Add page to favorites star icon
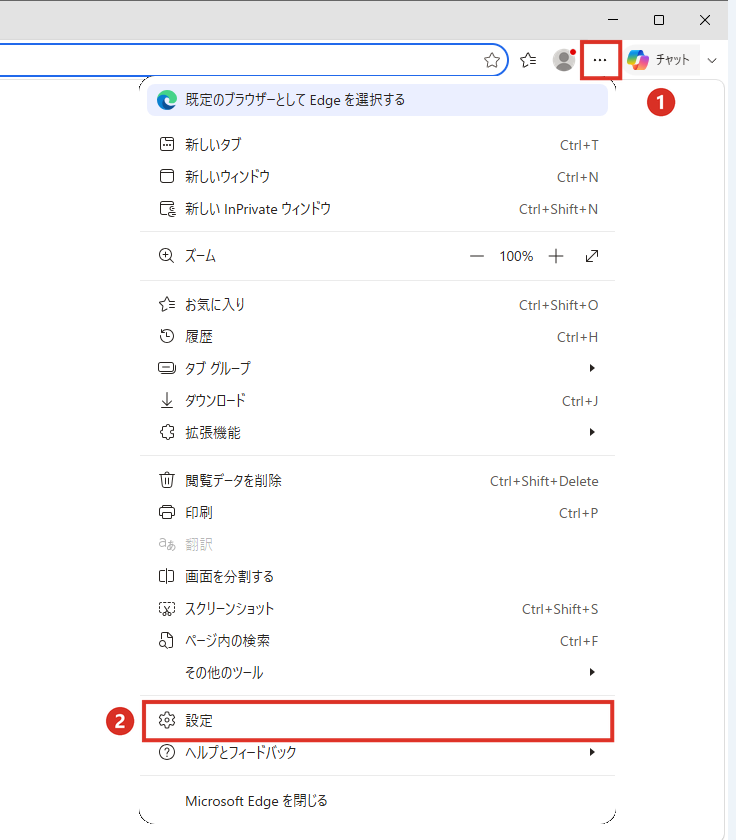Screen dimensions: 736x840 492,60
